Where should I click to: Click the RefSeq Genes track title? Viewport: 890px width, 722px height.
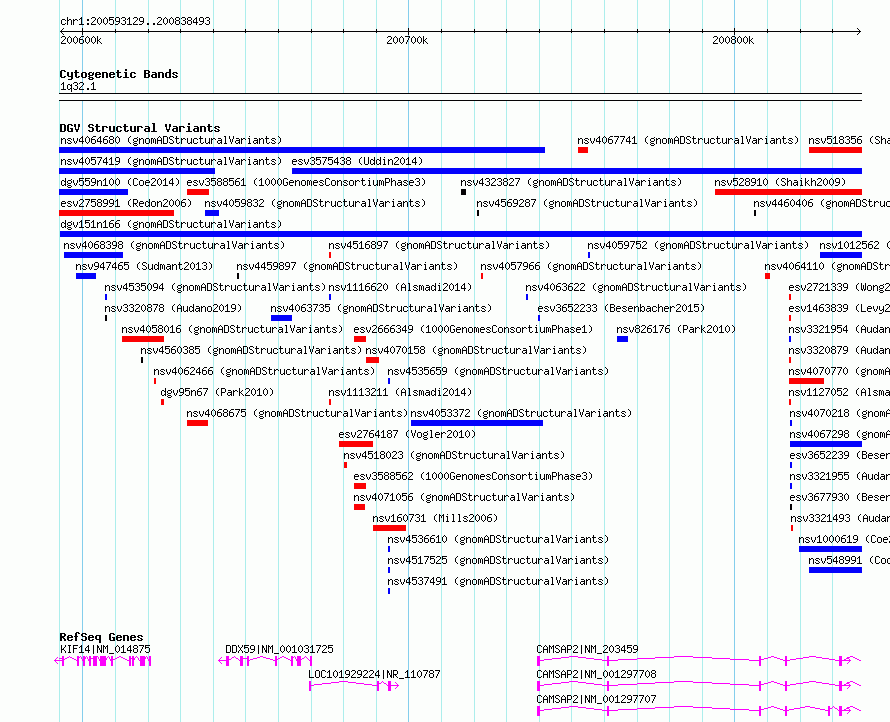tap(101, 637)
